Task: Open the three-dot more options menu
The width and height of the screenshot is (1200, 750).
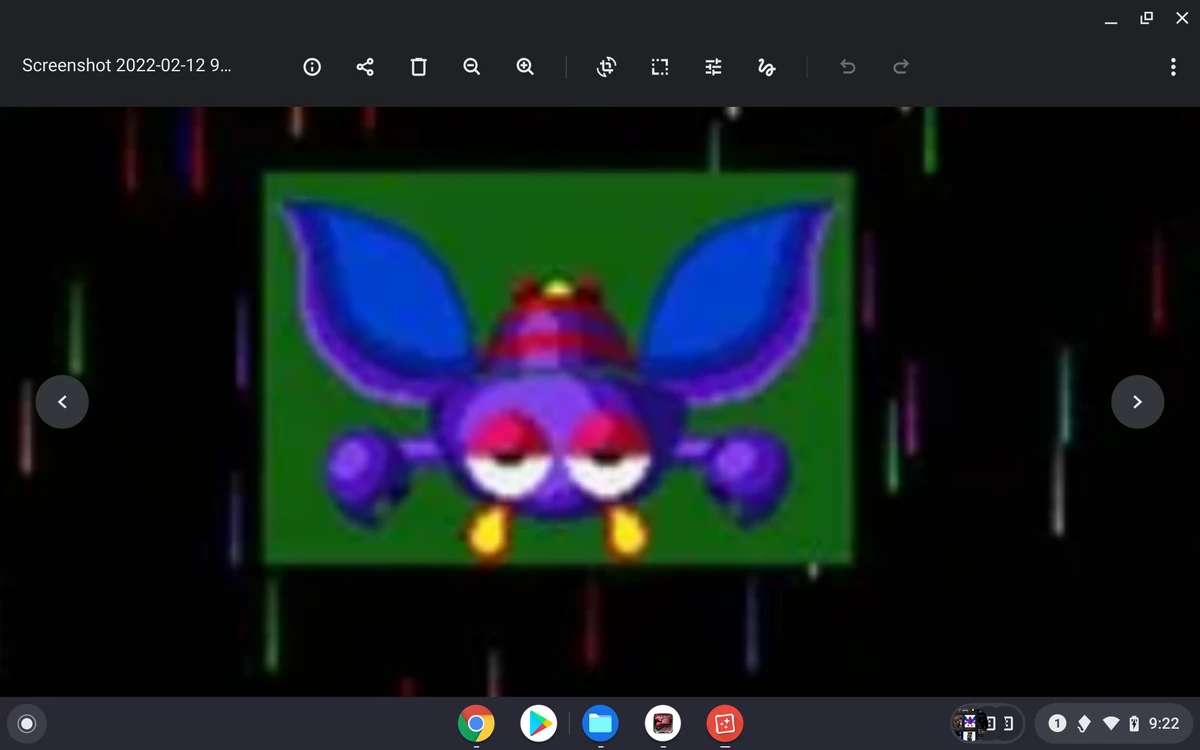Action: pyautogui.click(x=1173, y=67)
